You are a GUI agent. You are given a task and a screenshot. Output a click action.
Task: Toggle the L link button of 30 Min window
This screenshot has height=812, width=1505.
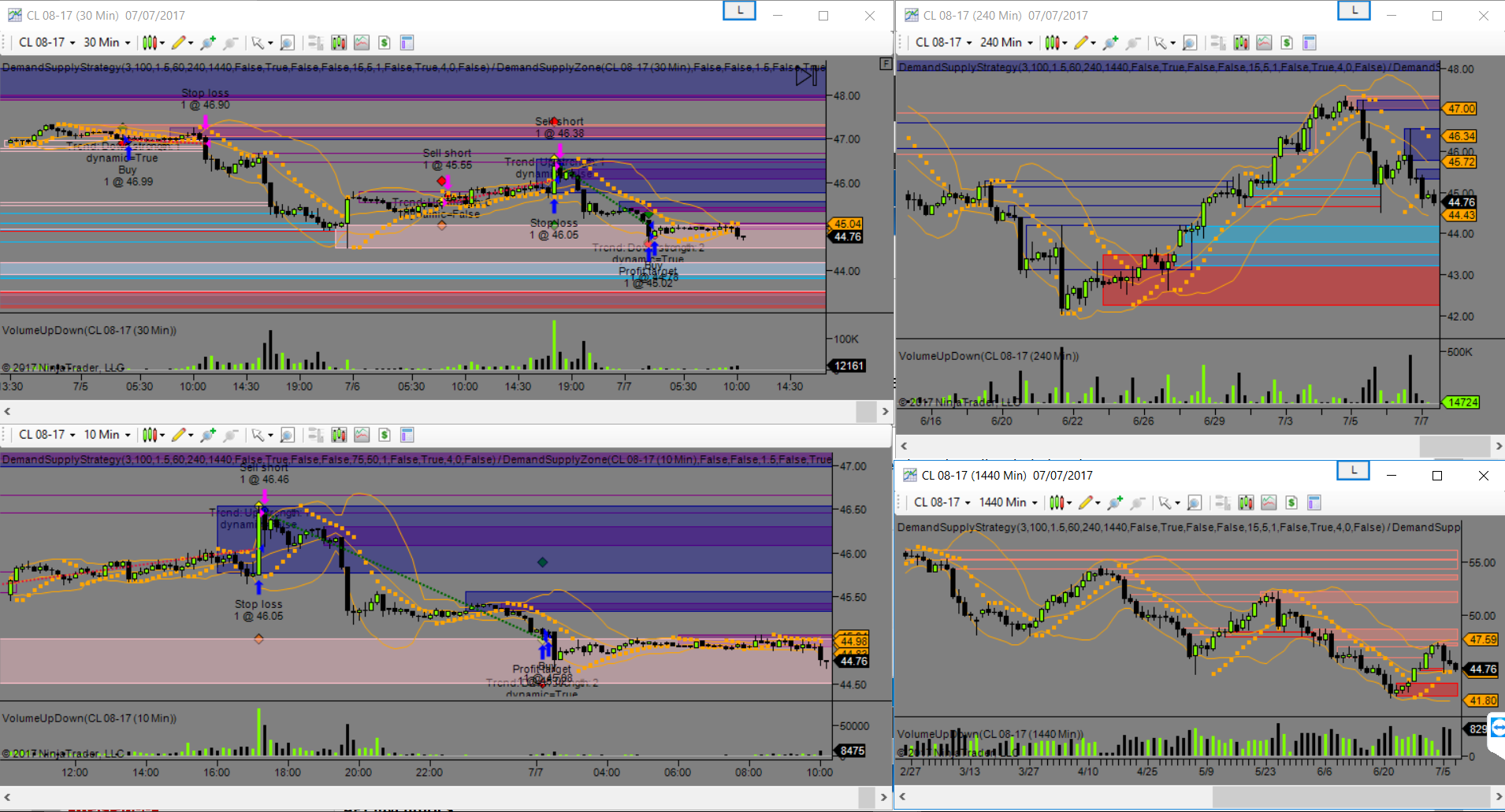tap(740, 10)
